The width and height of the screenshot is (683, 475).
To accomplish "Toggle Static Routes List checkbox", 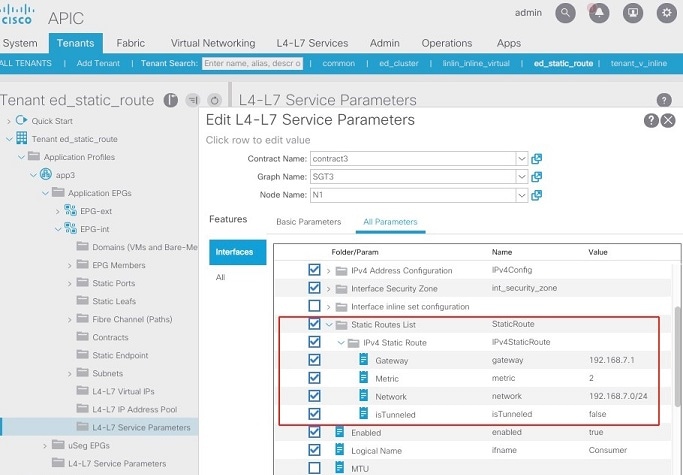I will [314, 324].
